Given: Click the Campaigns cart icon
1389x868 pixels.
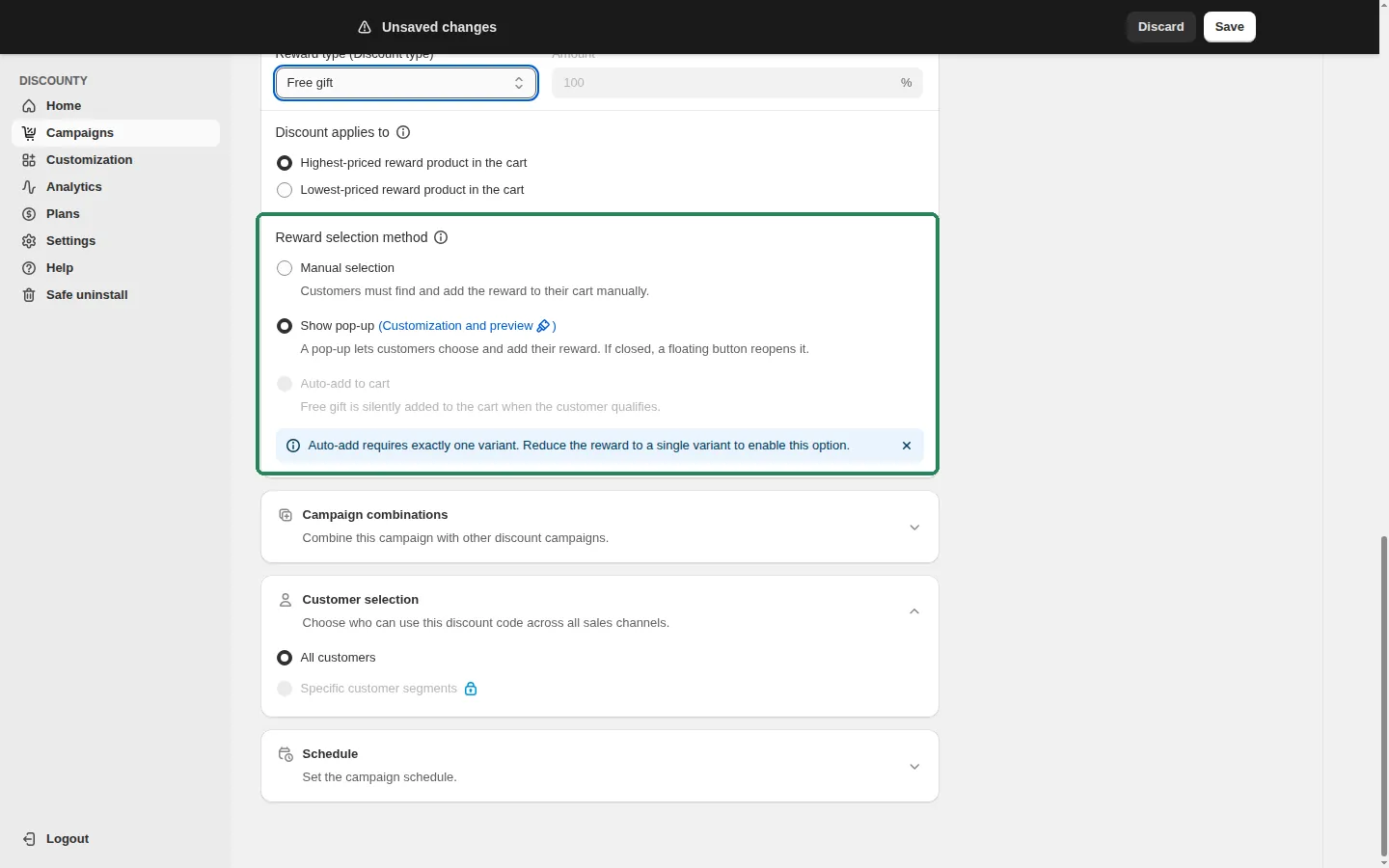Looking at the screenshot, I should [x=29, y=133].
